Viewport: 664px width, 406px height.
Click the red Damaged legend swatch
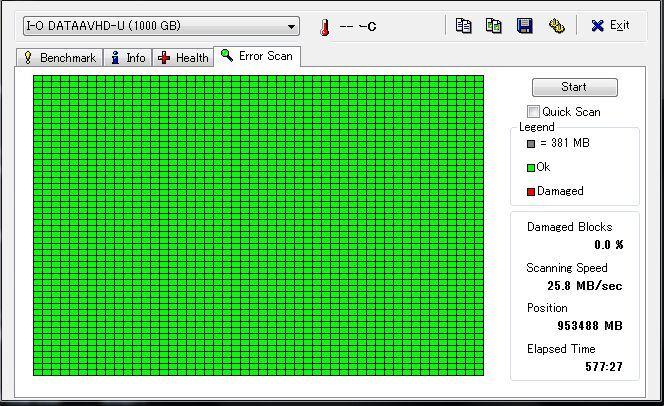531,192
